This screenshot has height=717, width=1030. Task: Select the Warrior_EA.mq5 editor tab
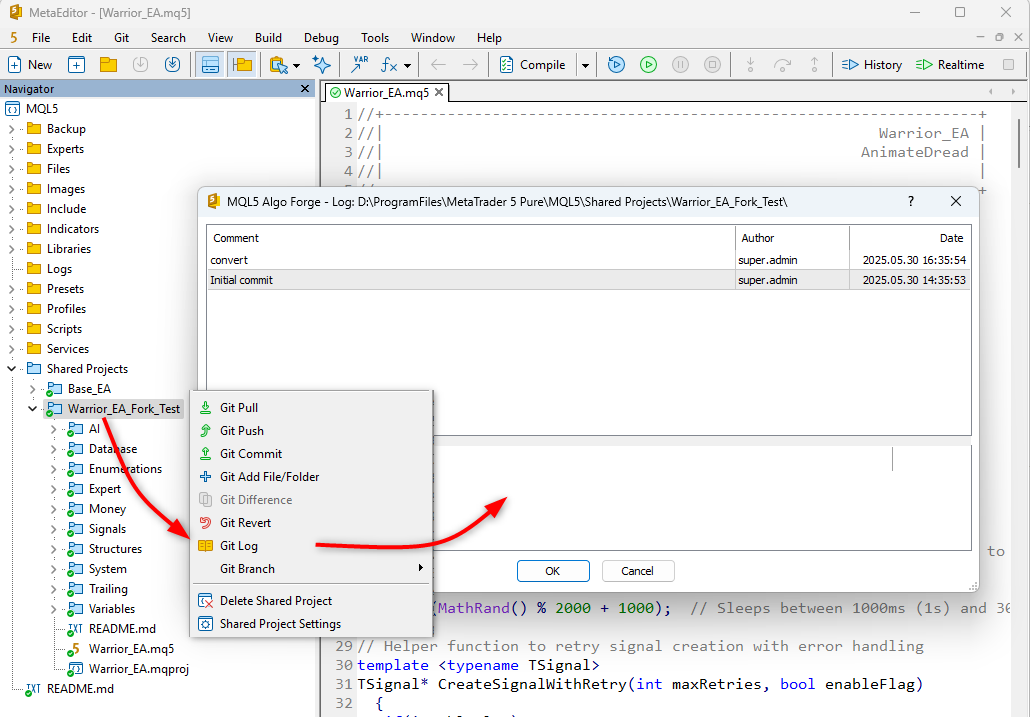(x=386, y=93)
